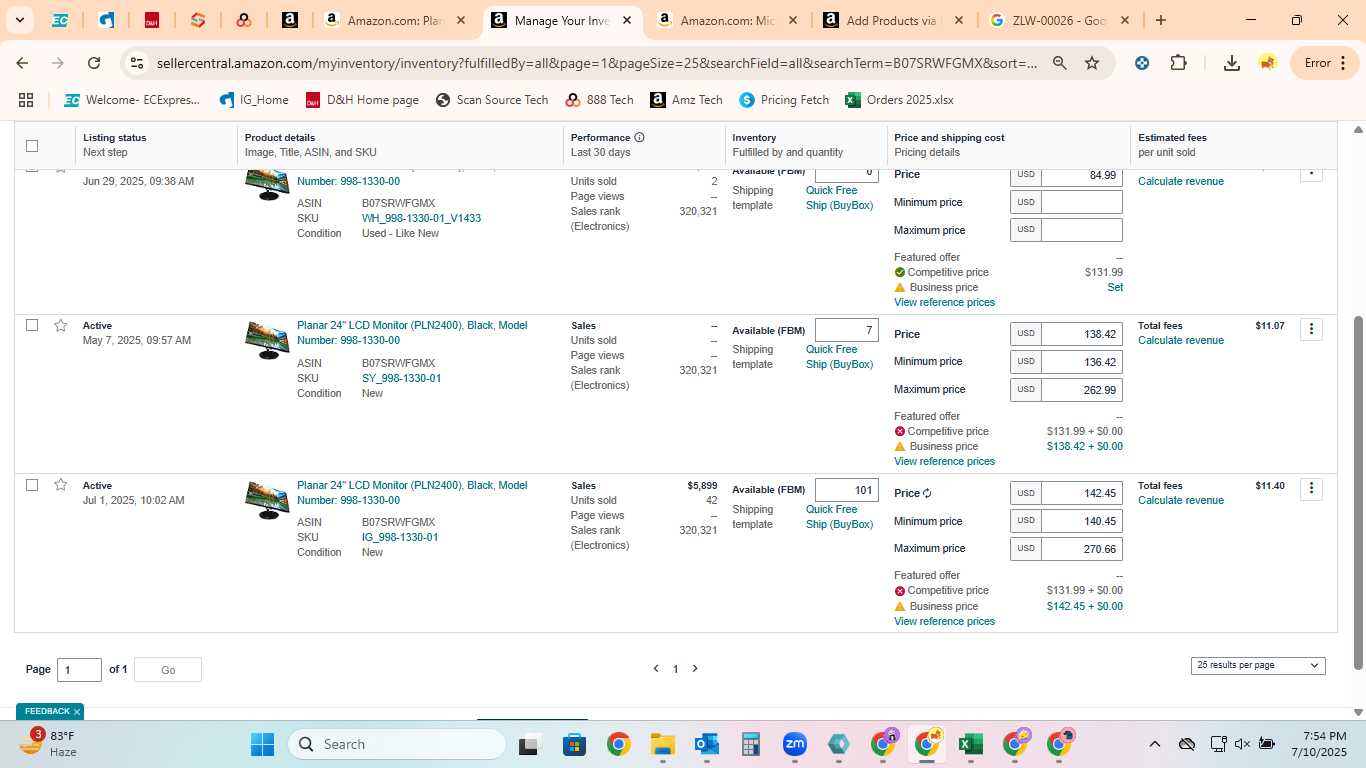Click the price refresh icon on IG listing
The width and height of the screenshot is (1366, 768).
pos(927,493)
